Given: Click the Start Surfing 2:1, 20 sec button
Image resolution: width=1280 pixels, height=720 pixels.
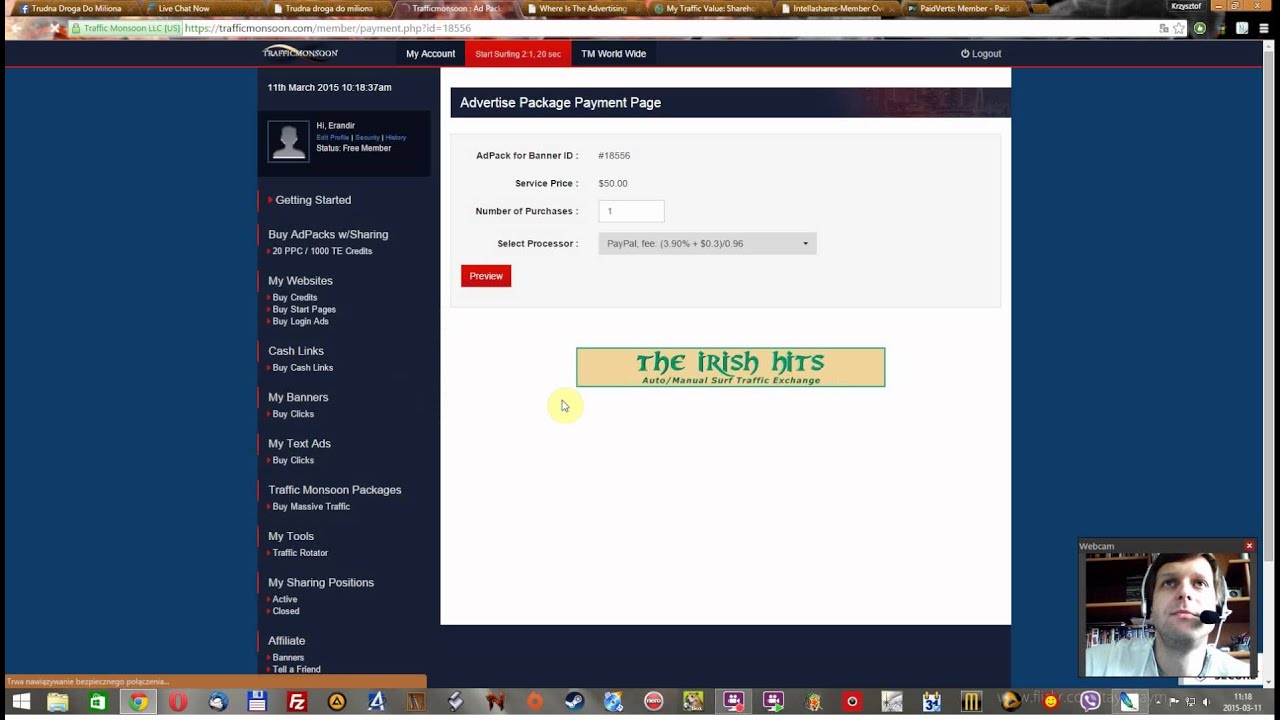Looking at the screenshot, I should (x=518, y=54).
